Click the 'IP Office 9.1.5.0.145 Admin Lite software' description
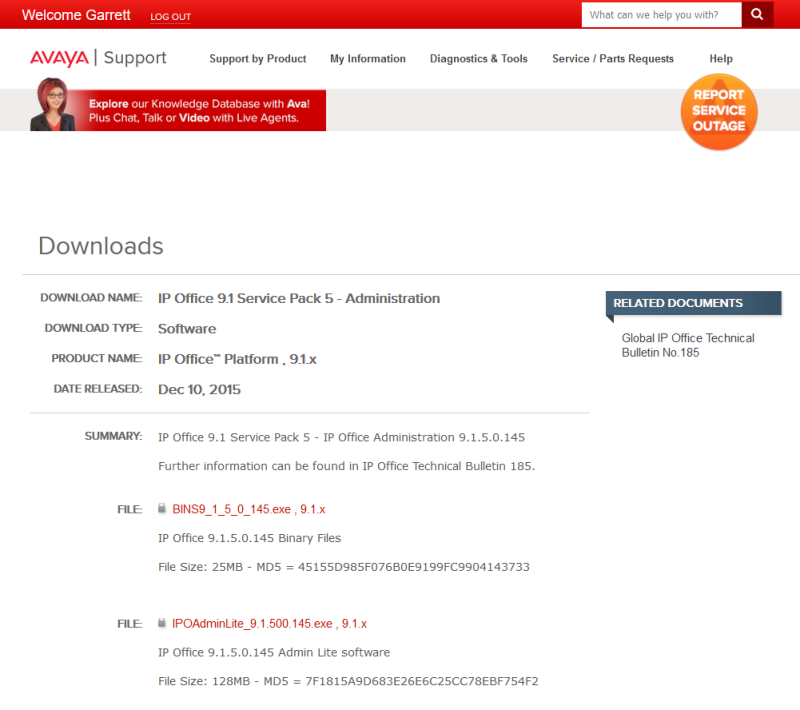The width and height of the screenshot is (800, 710). [274, 652]
